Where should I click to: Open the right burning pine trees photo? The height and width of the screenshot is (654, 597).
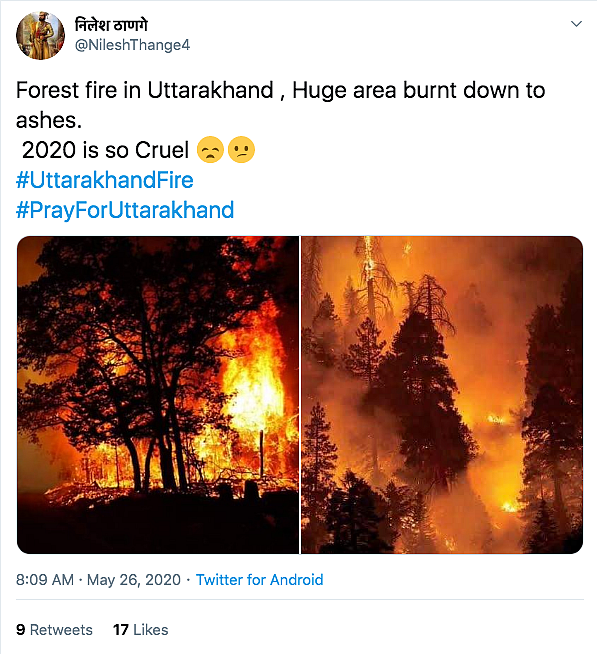coord(442,395)
